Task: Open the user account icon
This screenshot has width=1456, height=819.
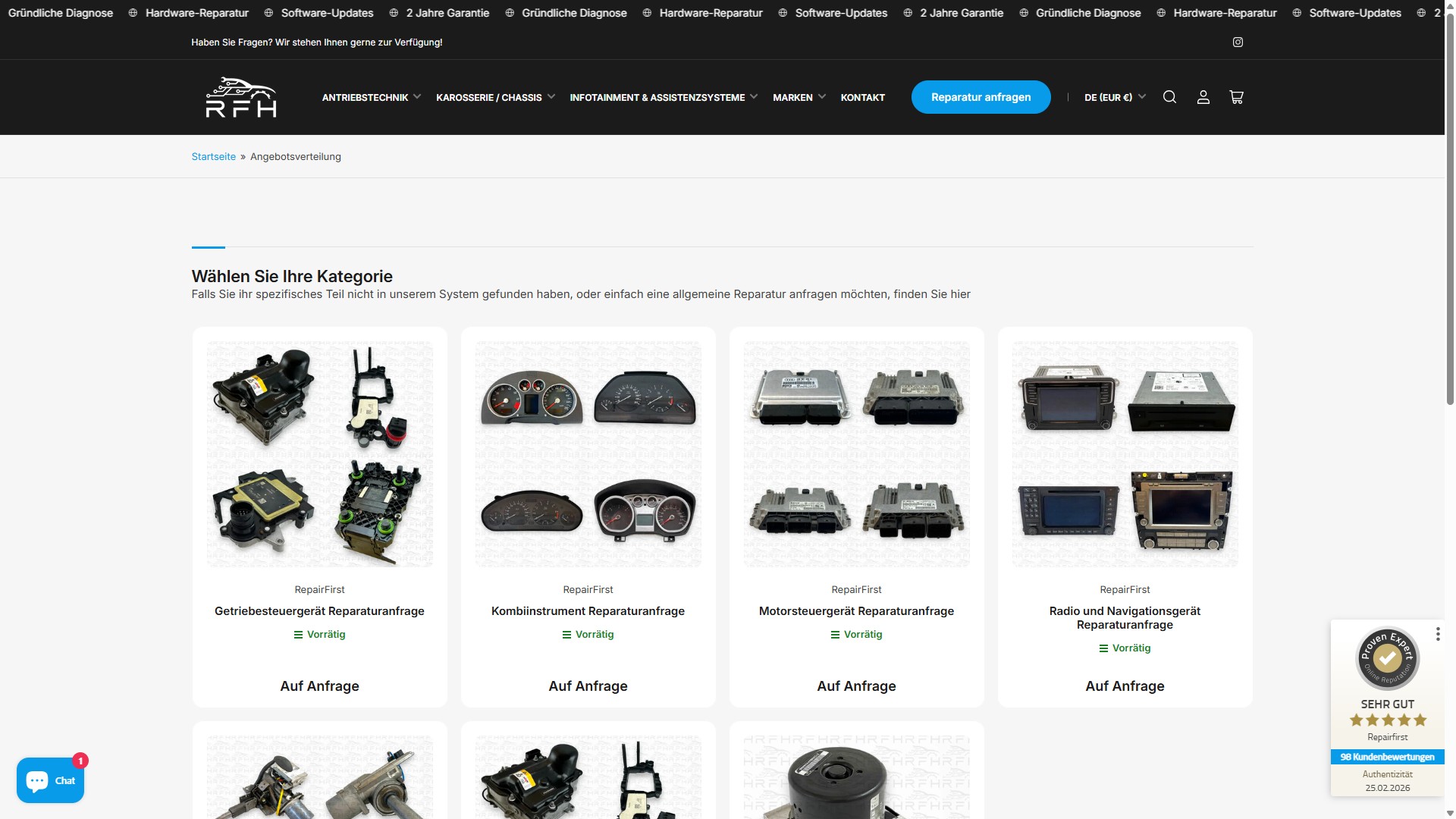Action: (x=1203, y=97)
